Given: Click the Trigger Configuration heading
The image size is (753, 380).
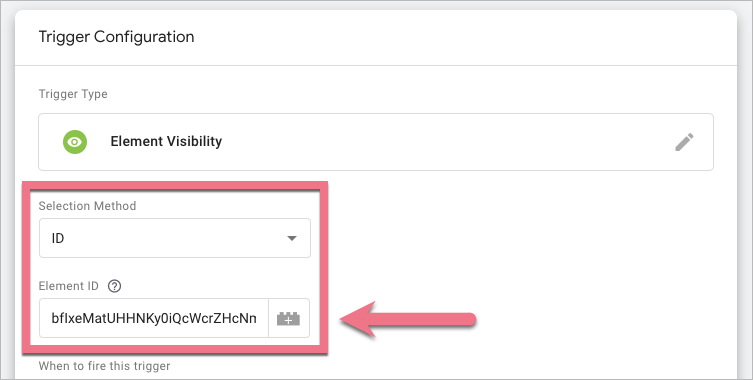Looking at the screenshot, I should [116, 37].
